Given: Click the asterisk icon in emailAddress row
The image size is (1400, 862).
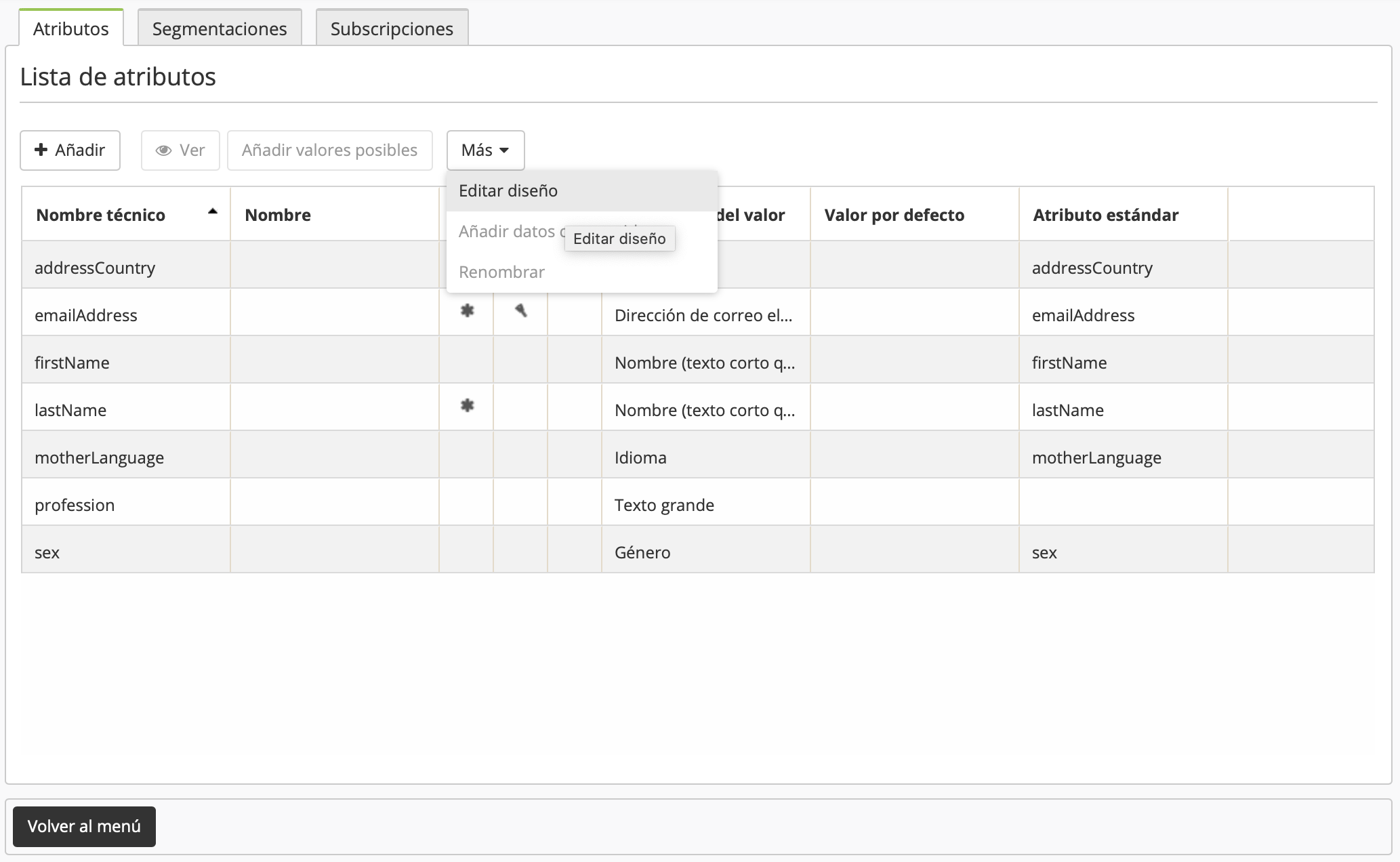Looking at the screenshot, I should (x=467, y=311).
